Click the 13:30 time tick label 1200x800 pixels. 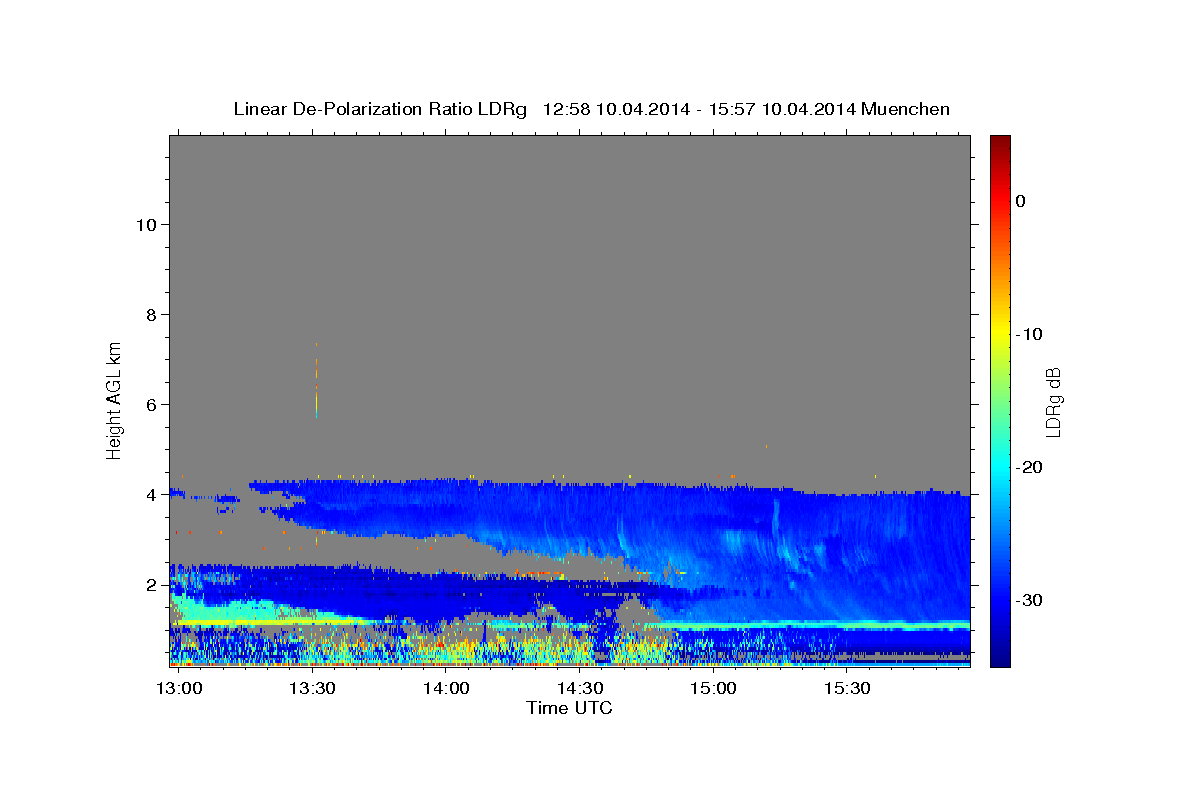[312, 689]
